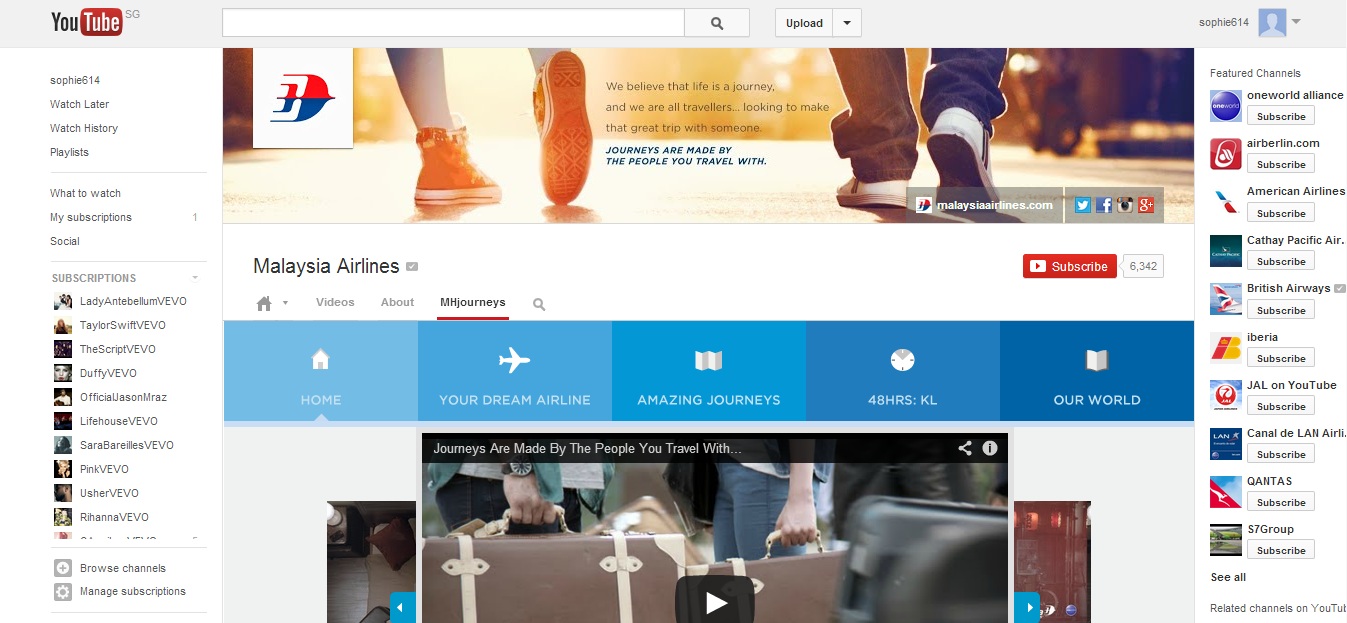Image resolution: width=1347 pixels, height=623 pixels.
Task: Click the video share icon
Action: coord(965,448)
